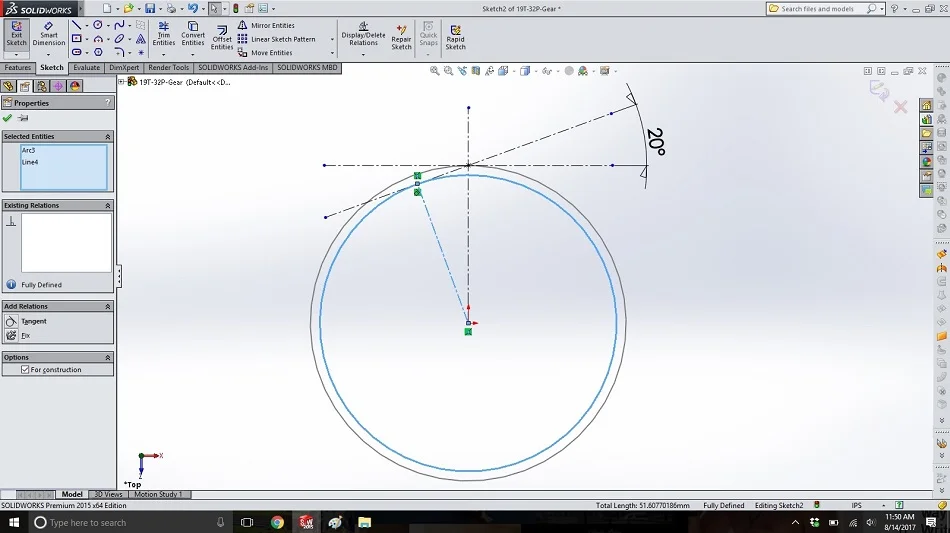Click the Rebuild traffic light icon

[236, 8]
